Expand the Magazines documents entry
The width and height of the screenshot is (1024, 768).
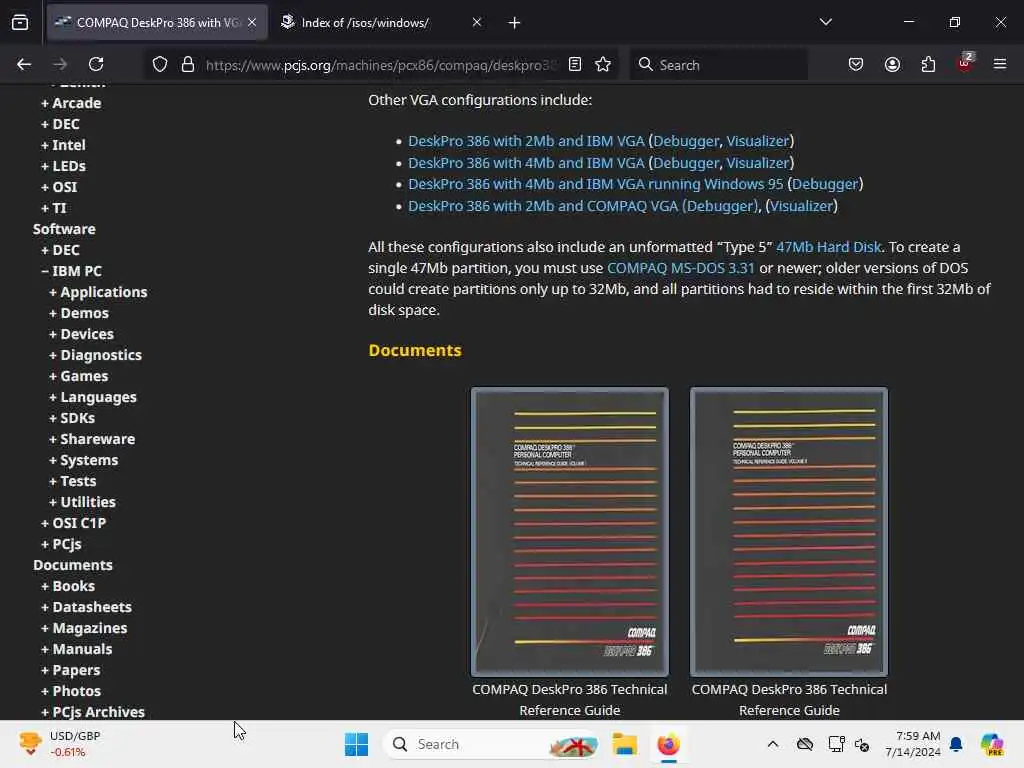pyautogui.click(x=84, y=628)
